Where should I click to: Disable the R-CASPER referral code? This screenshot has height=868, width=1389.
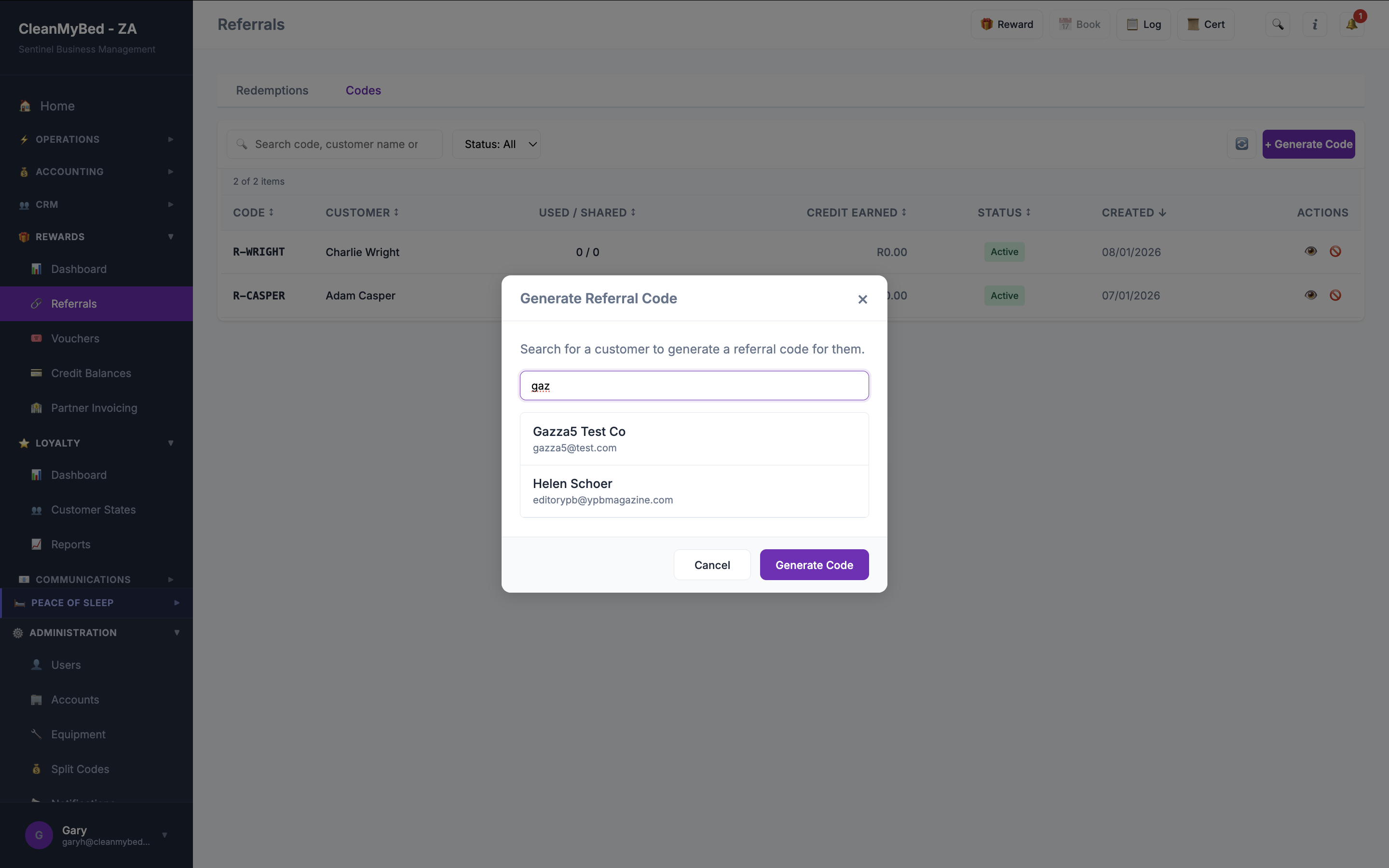1335,295
